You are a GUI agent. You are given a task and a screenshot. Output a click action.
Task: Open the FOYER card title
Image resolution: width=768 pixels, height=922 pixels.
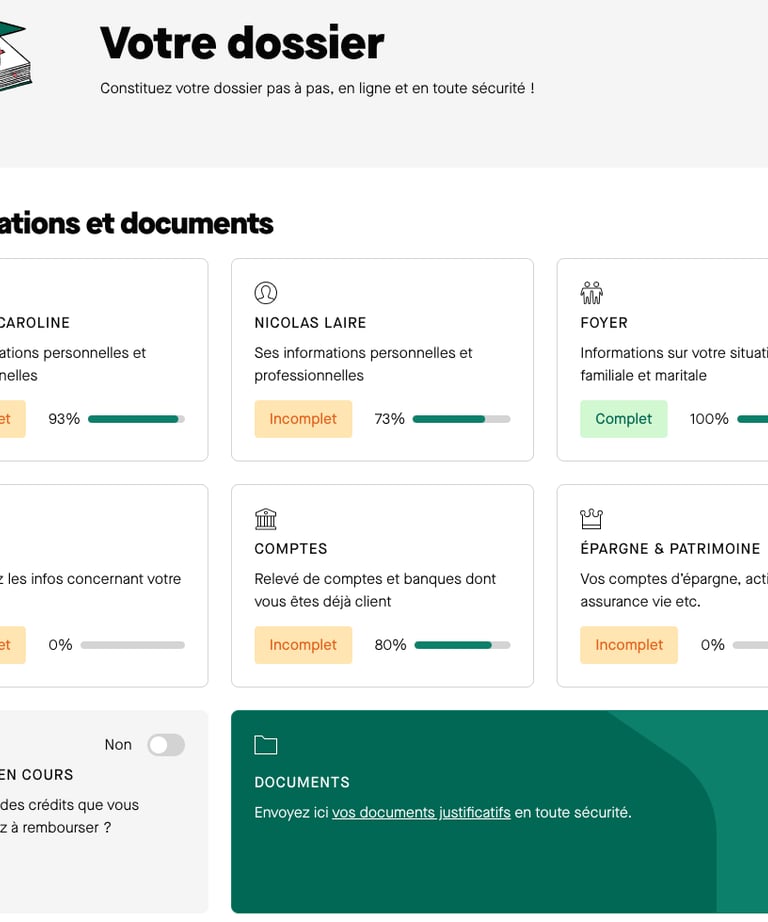(x=604, y=323)
